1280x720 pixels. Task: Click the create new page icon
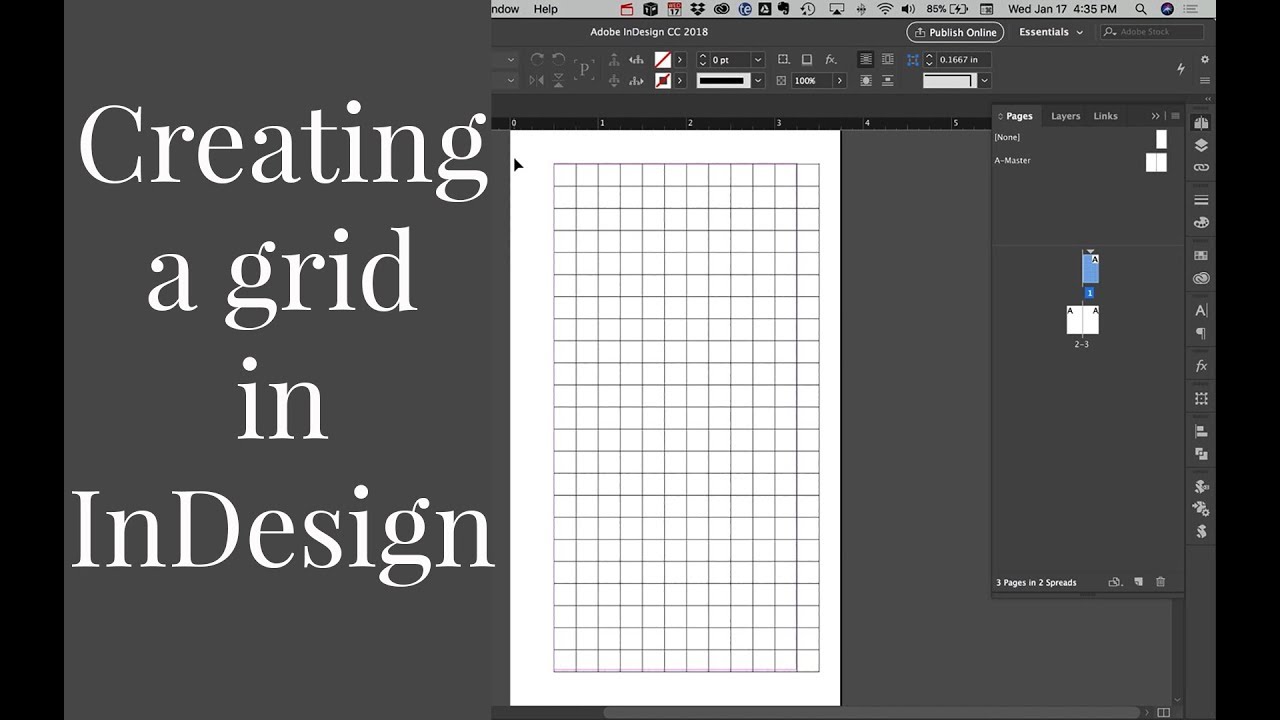(x=1138, y=582)
